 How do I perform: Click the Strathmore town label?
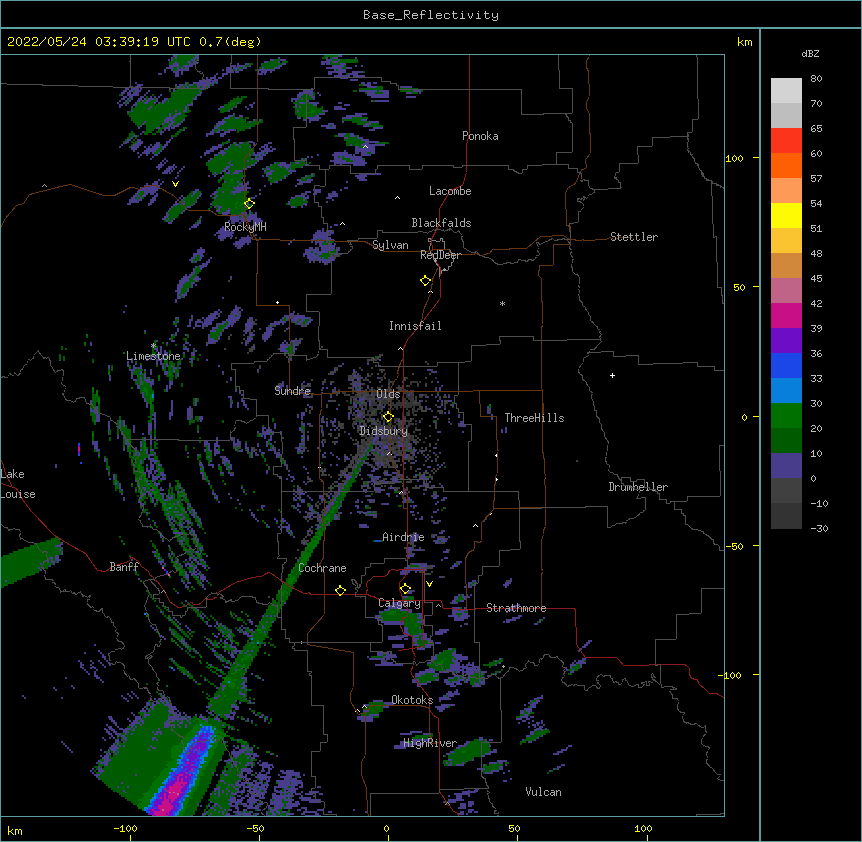tap(516, 608)
